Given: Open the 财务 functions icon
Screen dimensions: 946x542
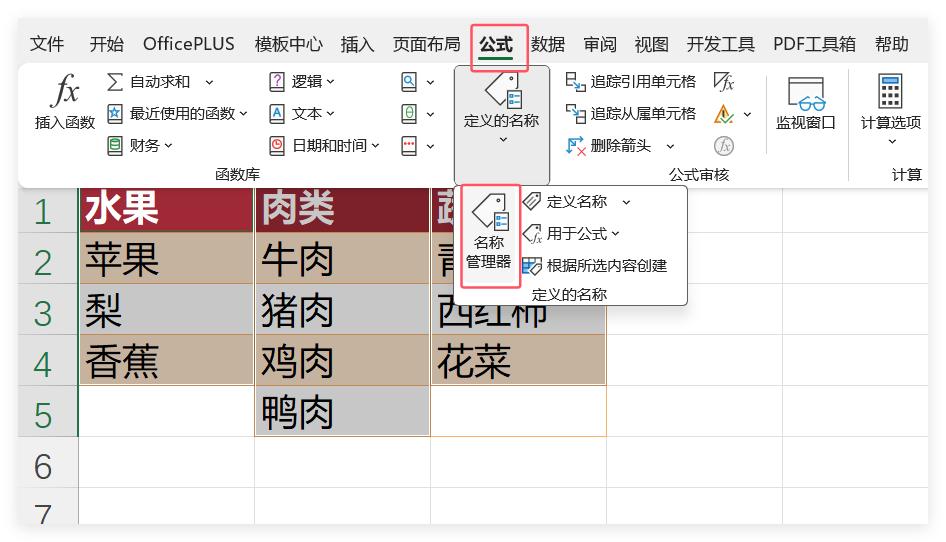Looking at the screenshot, I should click(115, 145).
